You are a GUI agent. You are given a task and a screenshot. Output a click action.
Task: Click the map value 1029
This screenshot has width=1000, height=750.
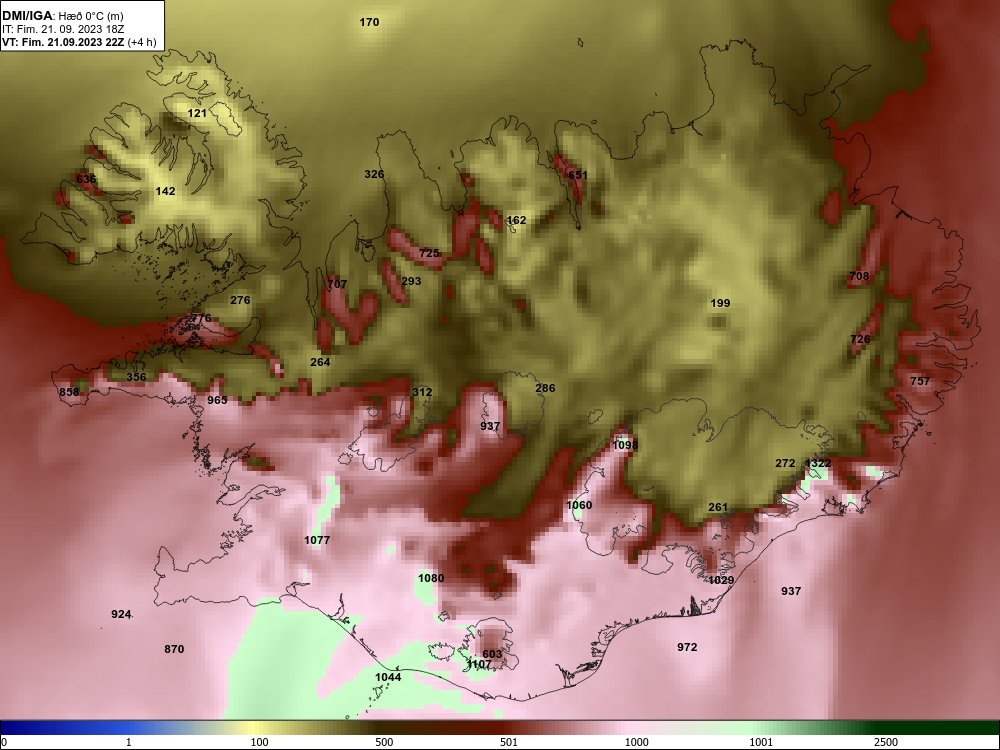[721, 580]
